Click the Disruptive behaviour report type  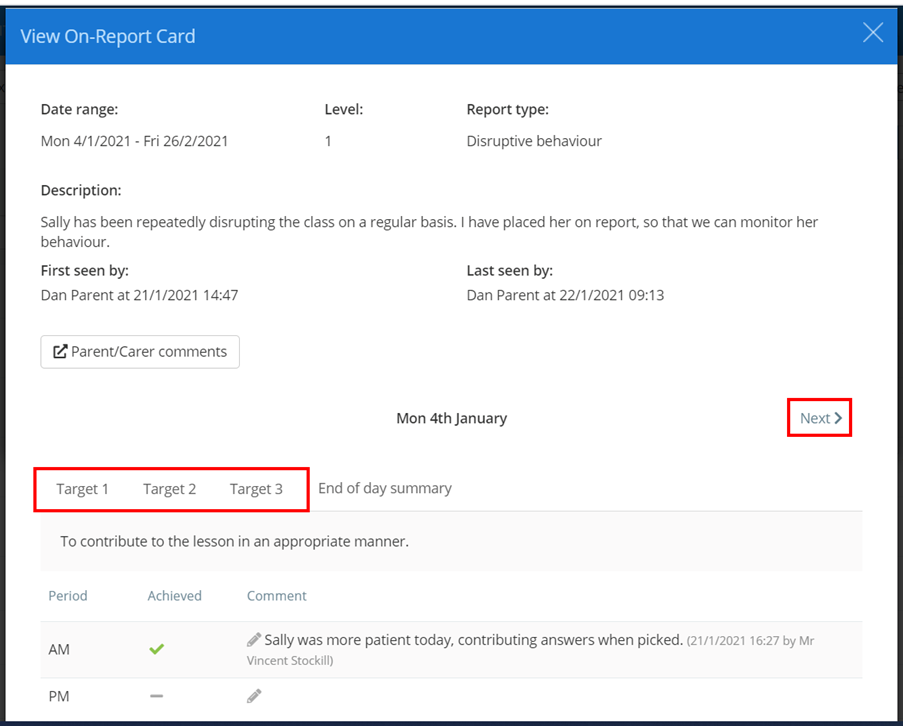point(534,141)
